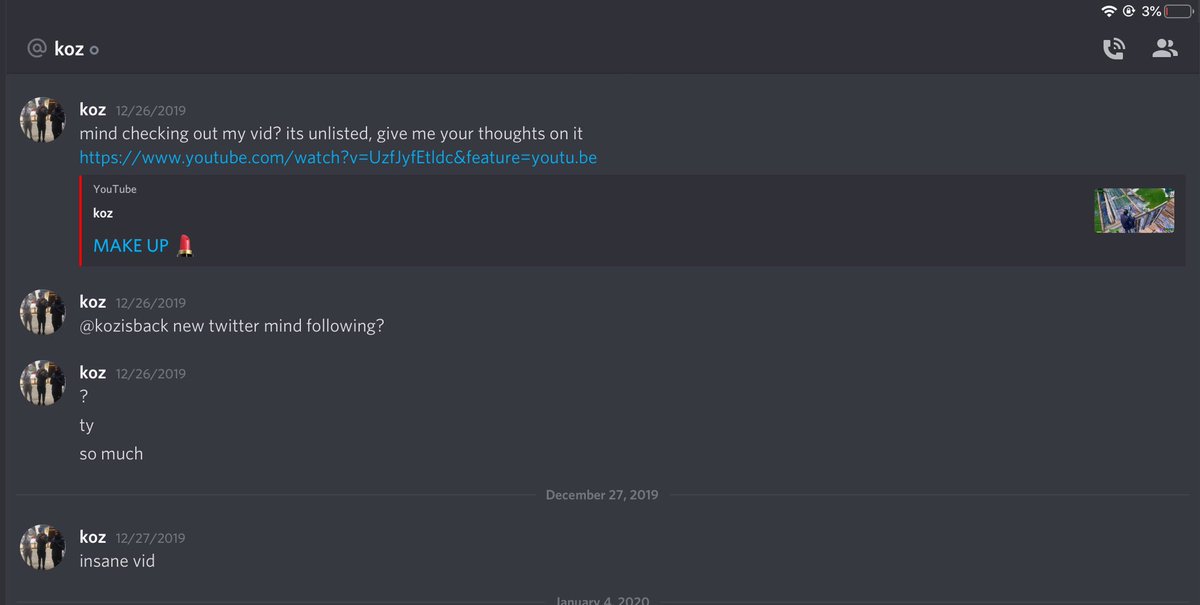Click koz's avatar next to "insane vid"
1200x605 pixels.
click(x=43, y=548)
